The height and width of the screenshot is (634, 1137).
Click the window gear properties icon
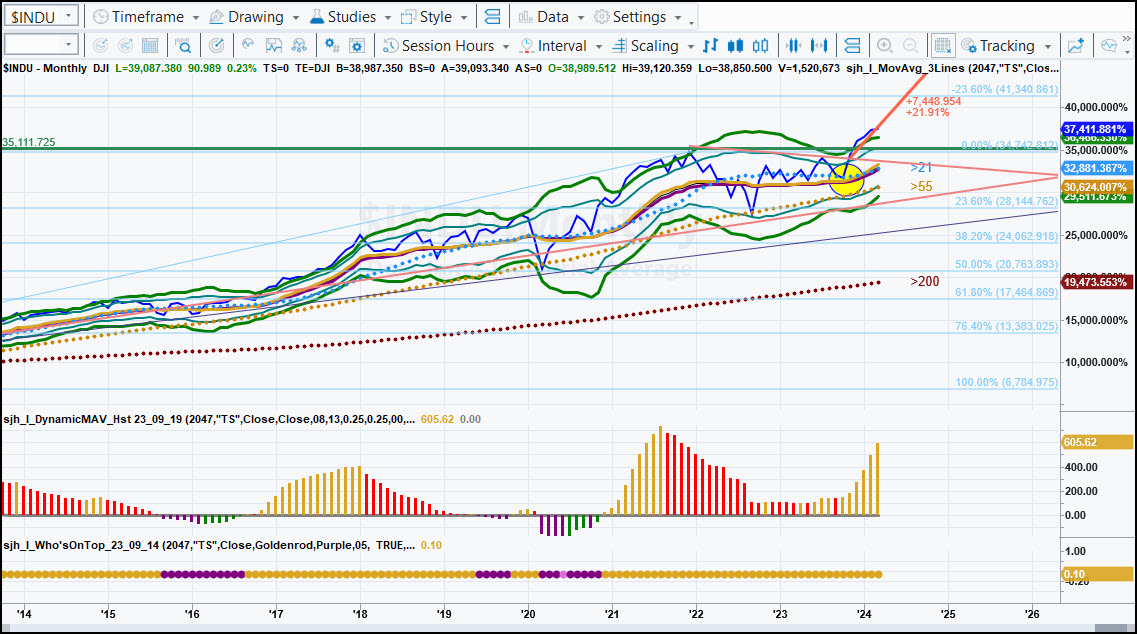click(357, 46)
